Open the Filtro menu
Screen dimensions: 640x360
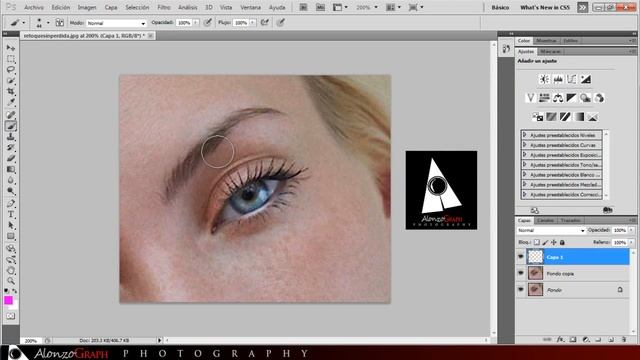[x=164, y=7]
